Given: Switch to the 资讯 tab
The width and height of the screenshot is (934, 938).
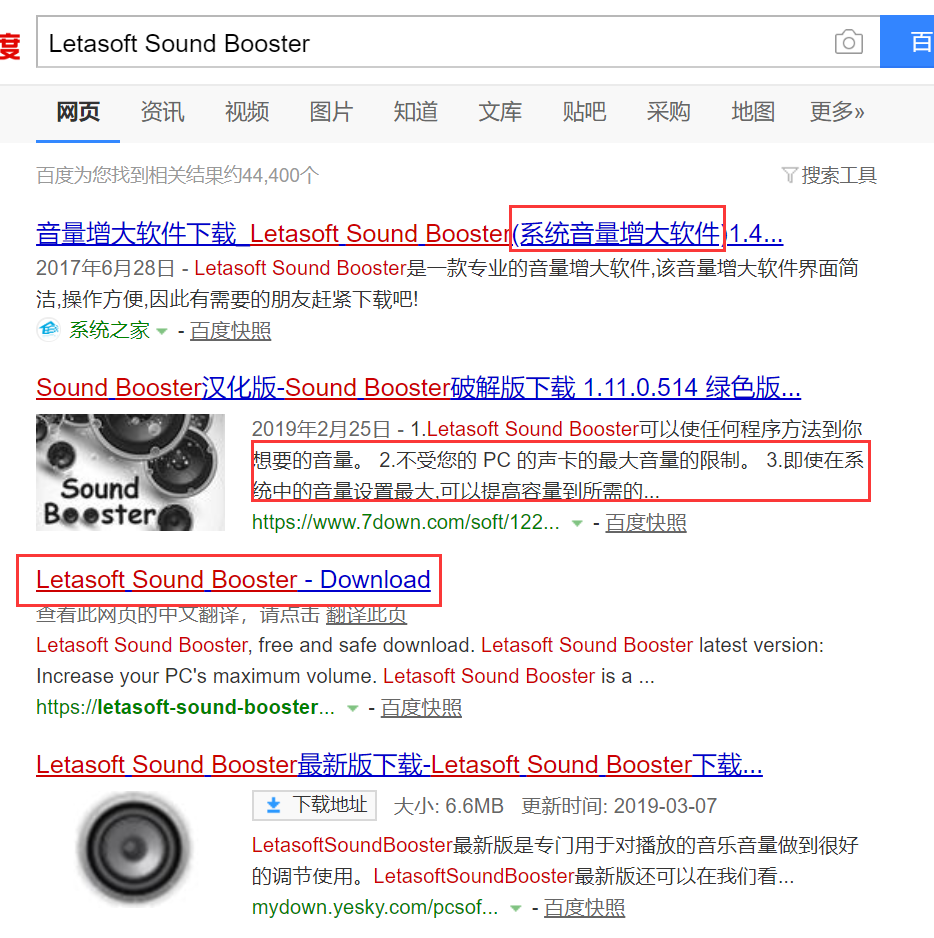Looking at the screenshot, I should [x=162, y=112].
